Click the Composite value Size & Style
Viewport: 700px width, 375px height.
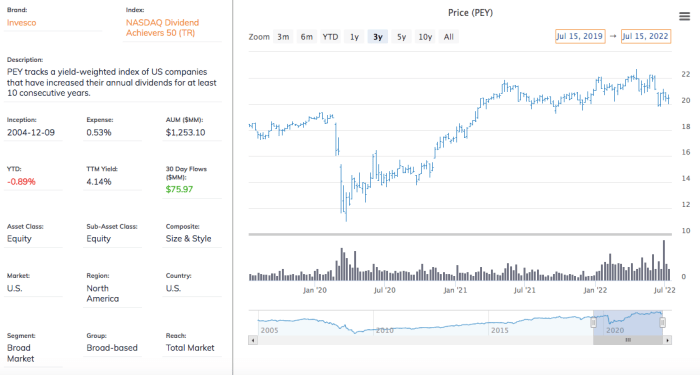point(188,239)
